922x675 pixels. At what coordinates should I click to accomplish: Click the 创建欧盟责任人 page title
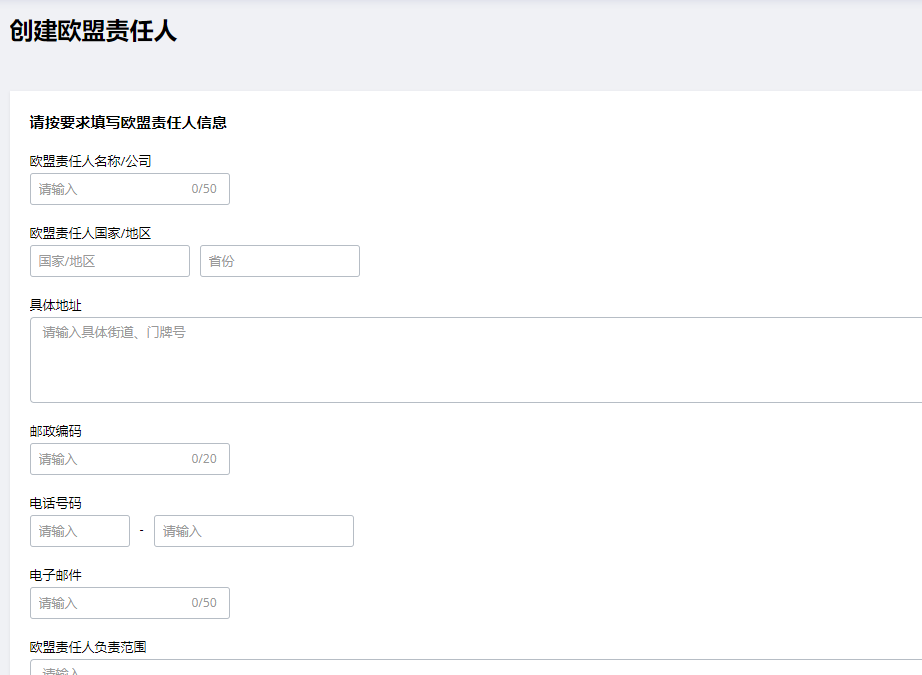(93, 31)
